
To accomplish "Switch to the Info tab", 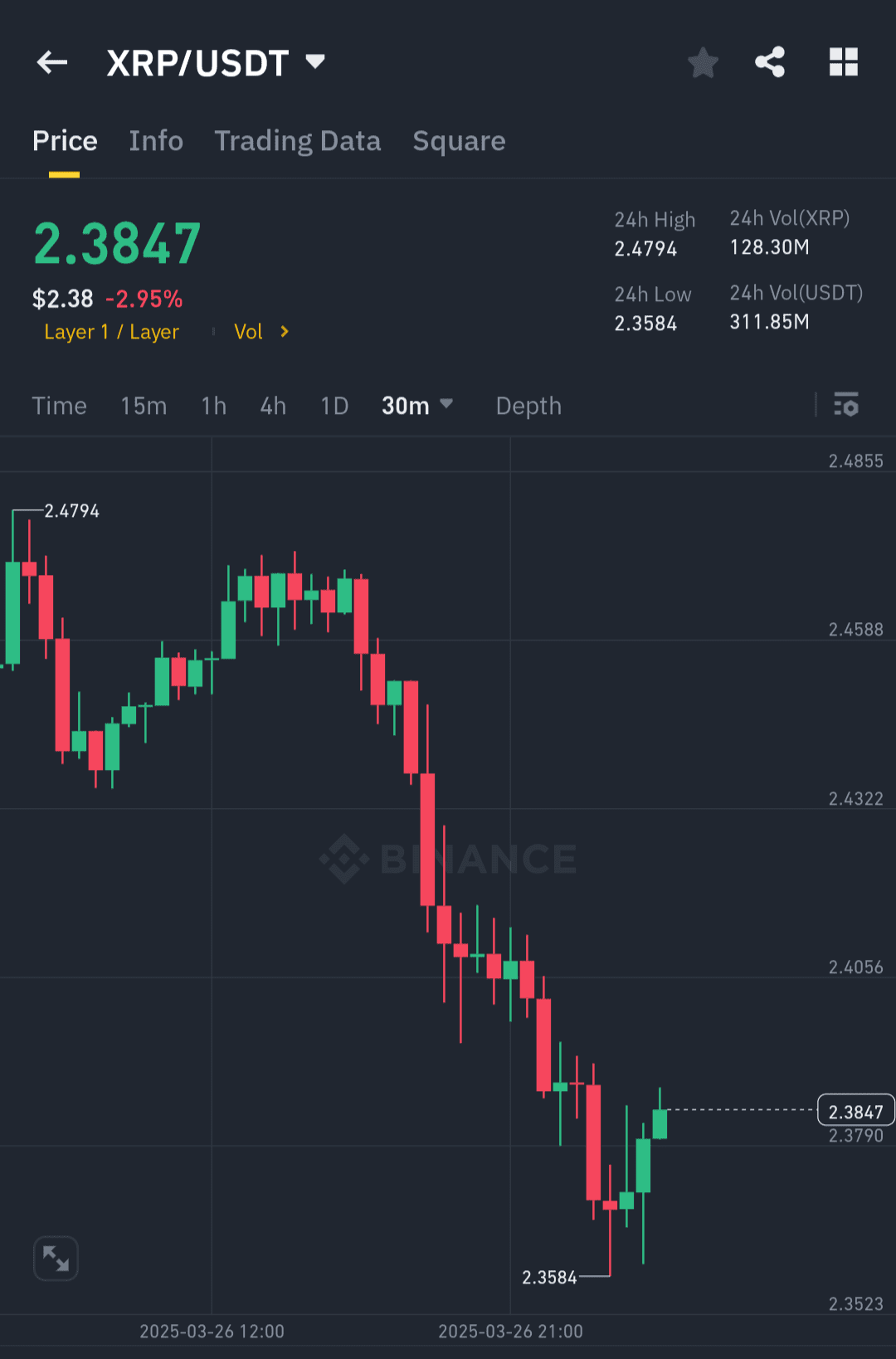I will (156, 141).
